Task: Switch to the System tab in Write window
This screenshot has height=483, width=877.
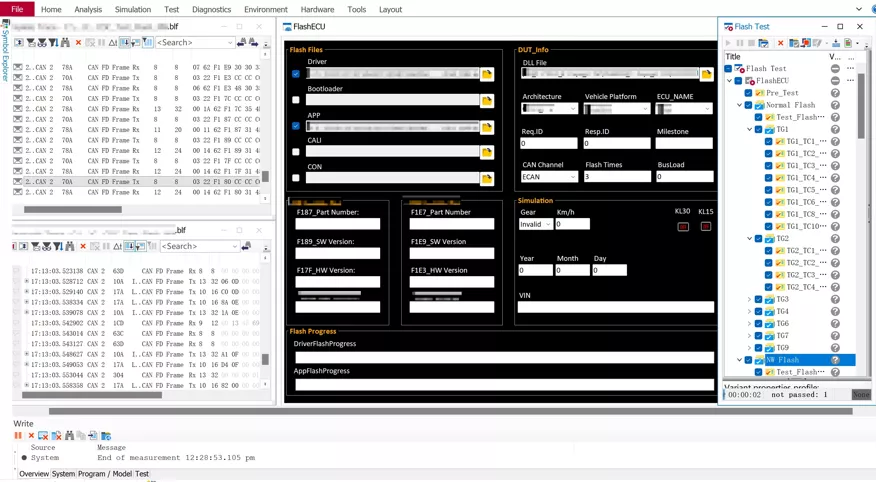Action: click(63, 473)
